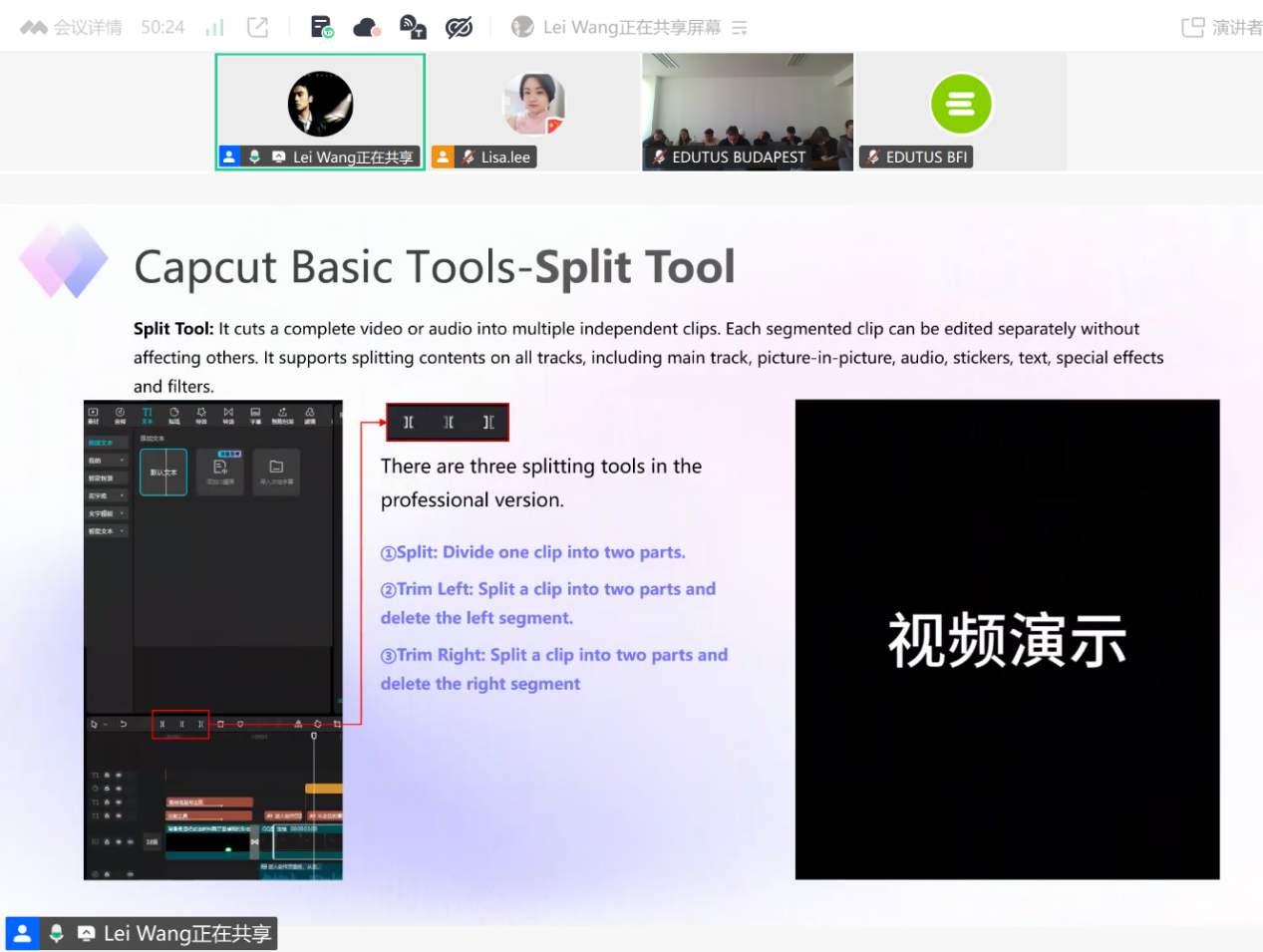Click muted mic icon on EDUTUS BFI tag
Screen dimensions: 1263x952
click(x=872, y=157)
